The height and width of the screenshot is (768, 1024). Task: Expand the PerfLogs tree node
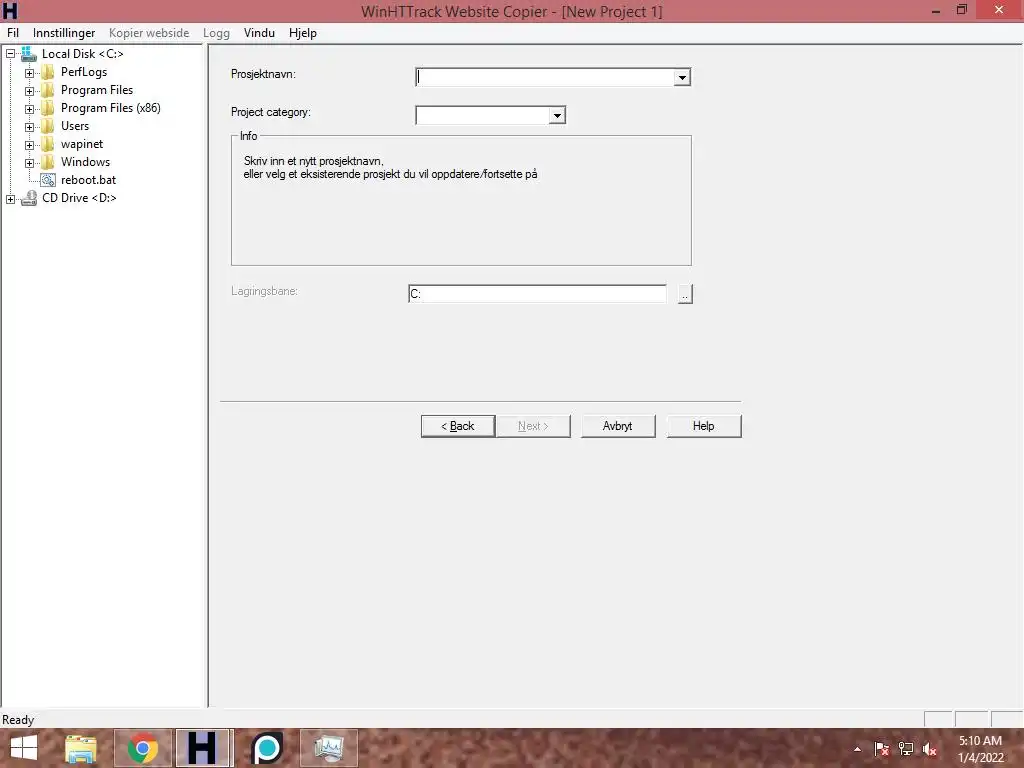point(29,73)
